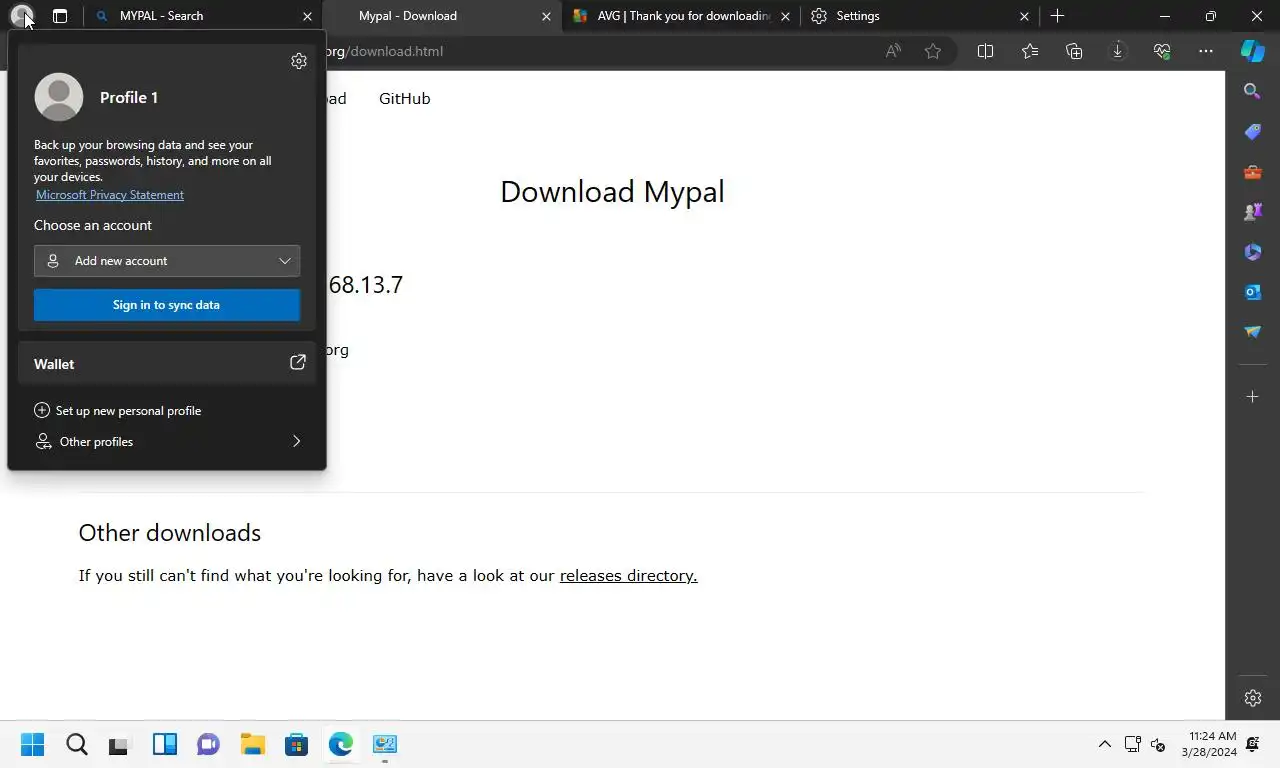1280x768 pixels.
Task: Open sidebar Games chess icon
Action: tap(1252, 212)
